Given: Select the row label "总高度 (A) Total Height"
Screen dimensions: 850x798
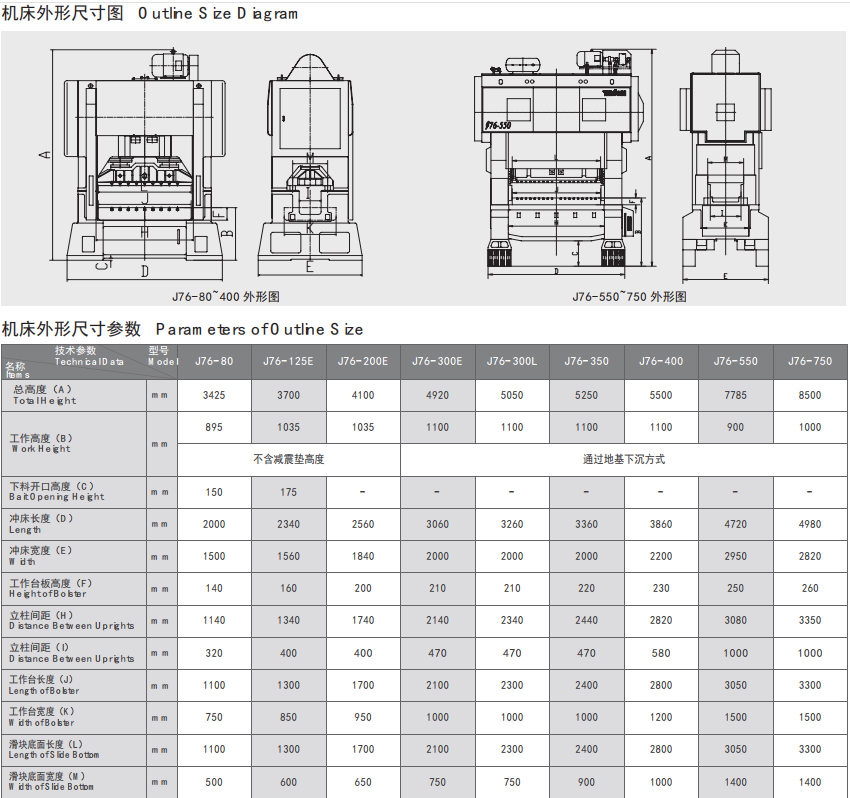Looking at the screenshot, I should tap(44, 395).
